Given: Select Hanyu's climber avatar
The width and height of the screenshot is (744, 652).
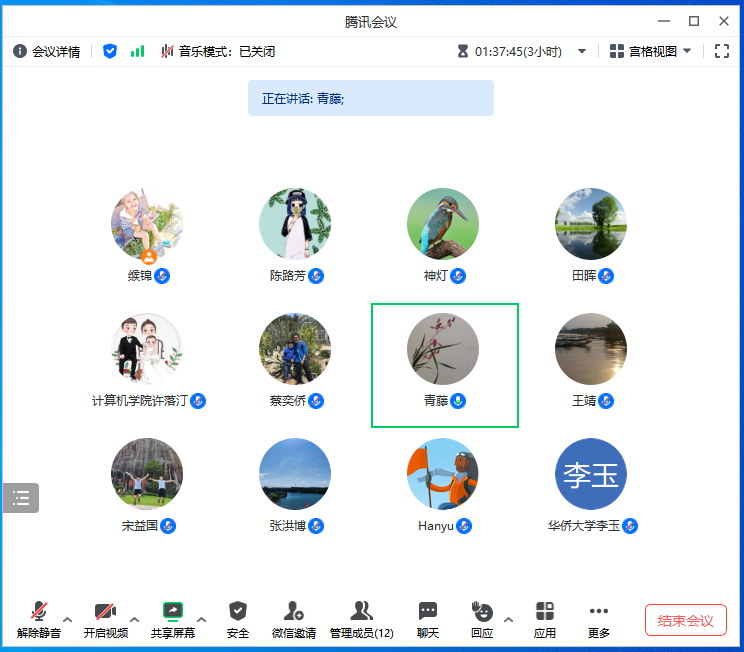Looking at the screenshot, I should click(x=443, y=474).
